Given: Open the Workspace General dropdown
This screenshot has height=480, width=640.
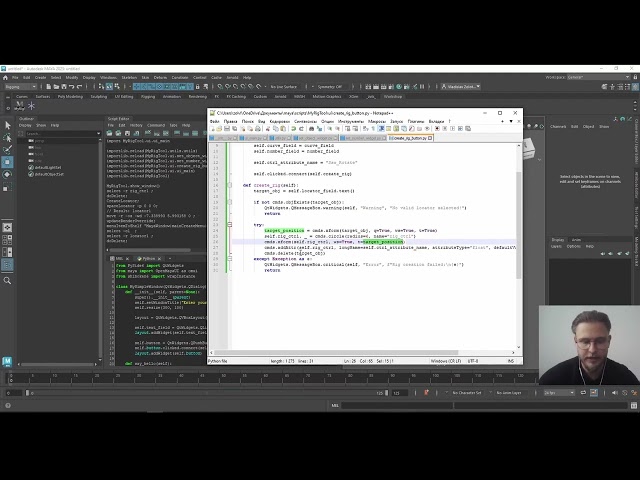Looking at the screenshot, I should (598, 77).
